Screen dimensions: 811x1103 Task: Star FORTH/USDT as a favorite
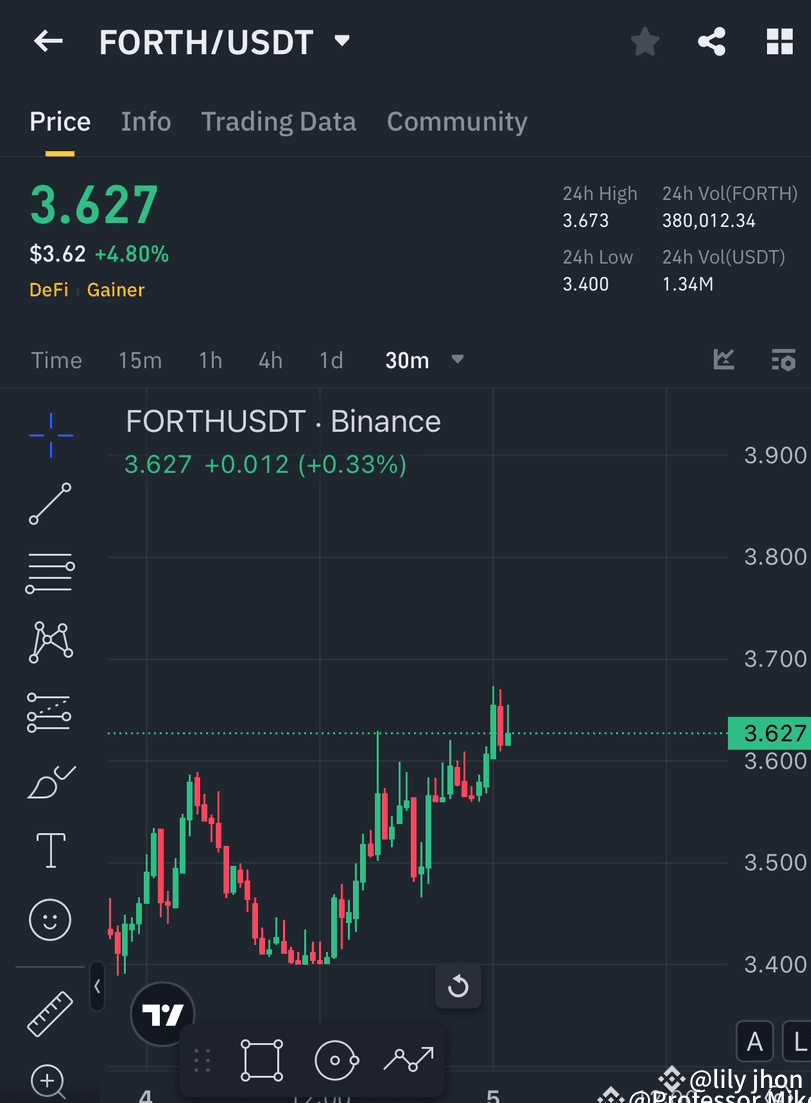tap(644, 41)
